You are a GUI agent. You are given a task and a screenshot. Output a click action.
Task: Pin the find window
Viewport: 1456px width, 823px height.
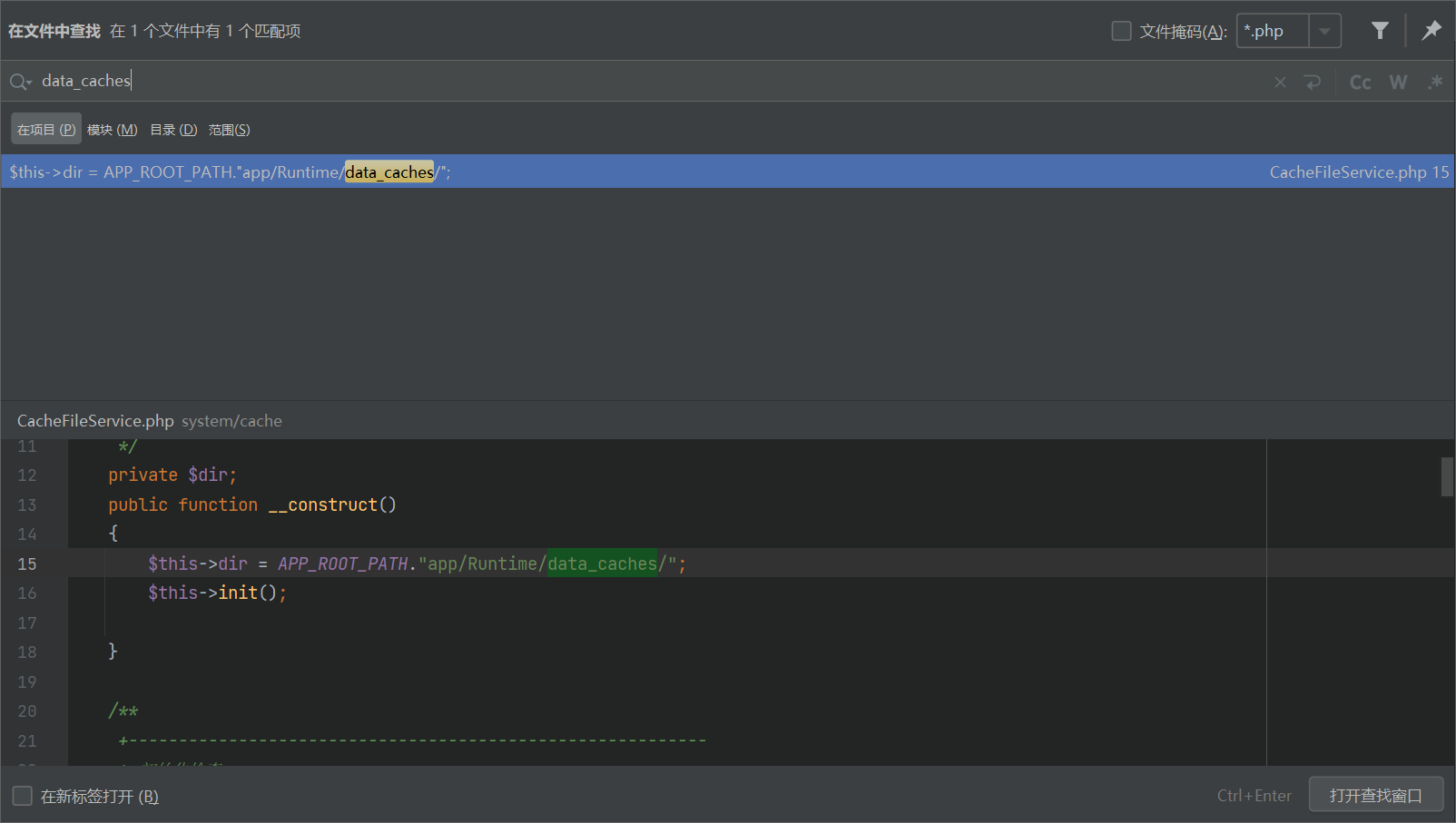(1431, 31)
